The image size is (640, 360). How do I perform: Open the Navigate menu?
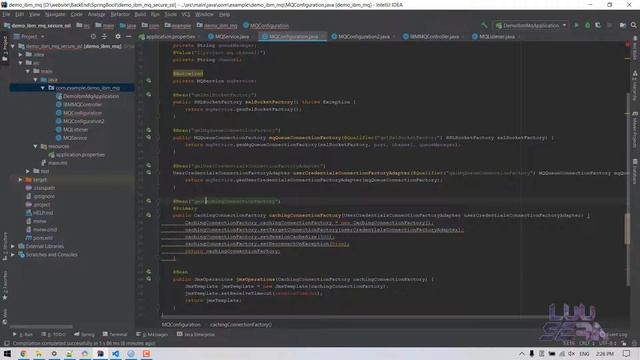coord(55,14)
